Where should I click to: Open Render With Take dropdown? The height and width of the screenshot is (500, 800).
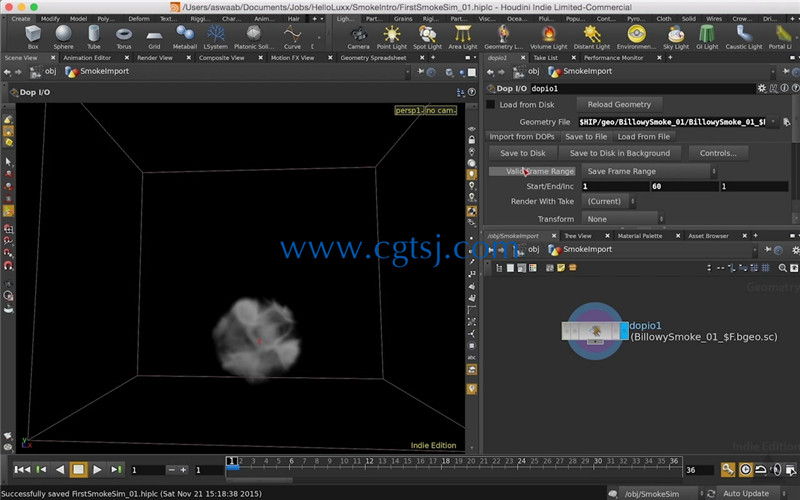point(609,201)
